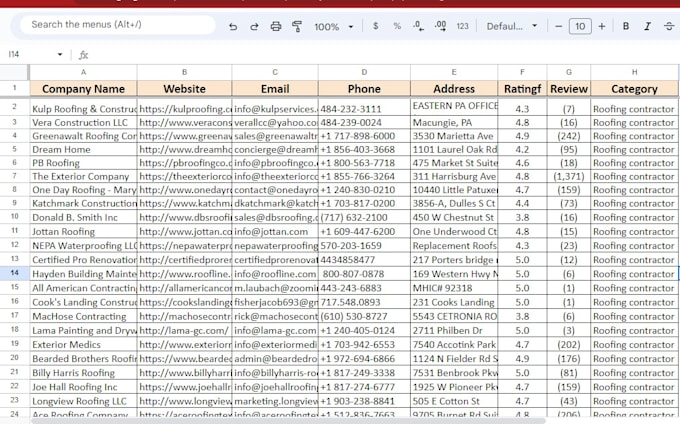680x424 pixels.
Task: Click the Website header cell
Action: (184, 88)
